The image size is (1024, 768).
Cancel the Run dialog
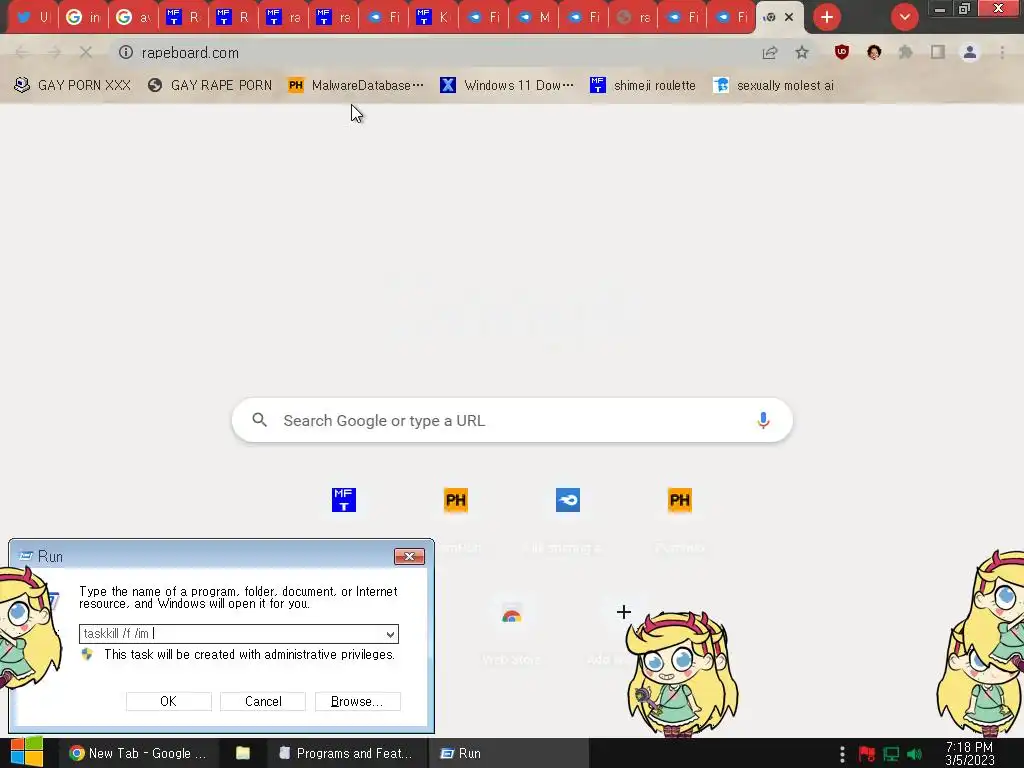[263, 701]
